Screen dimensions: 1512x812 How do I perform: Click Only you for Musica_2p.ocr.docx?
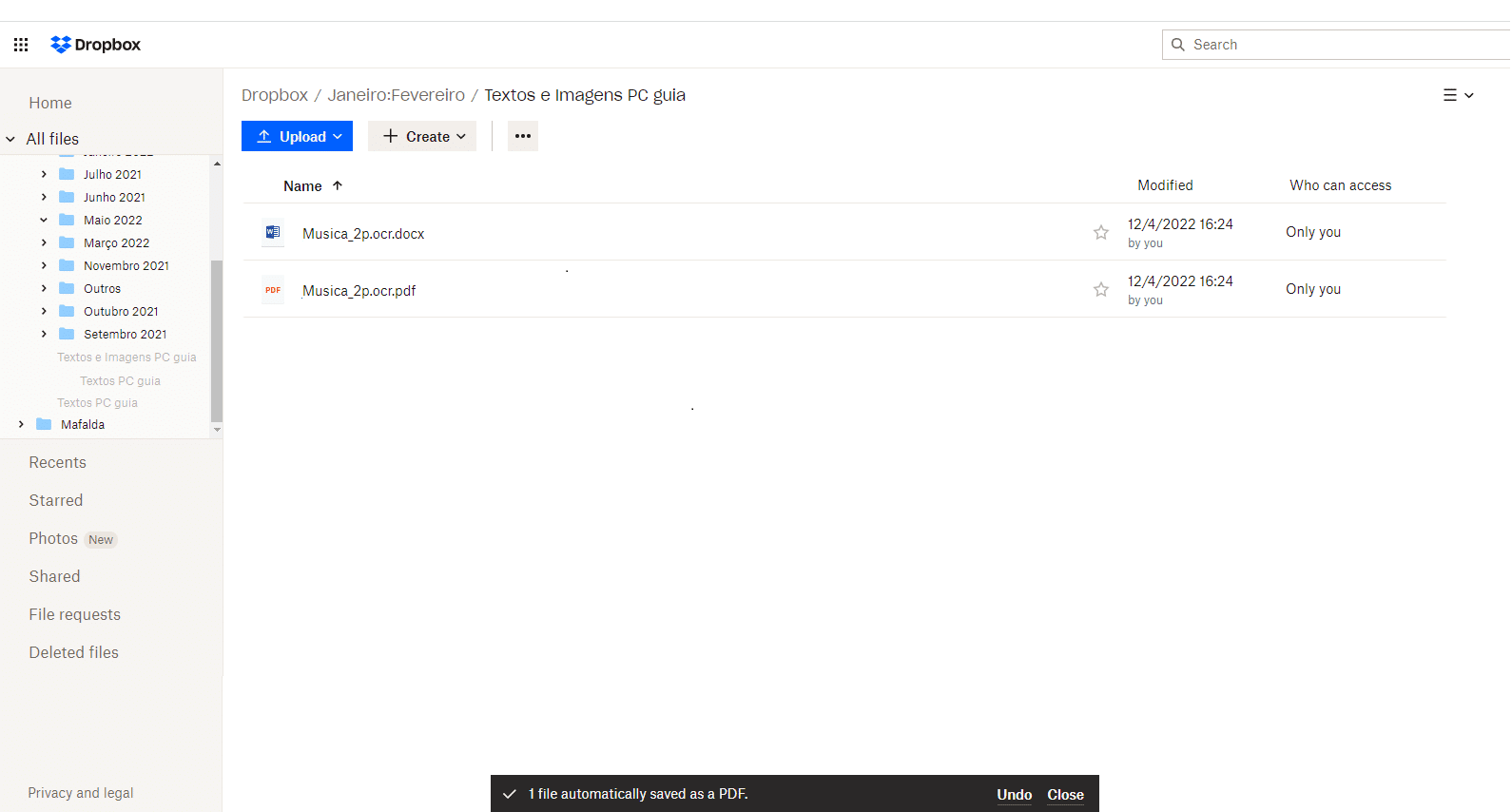(x=1313, y=232)
